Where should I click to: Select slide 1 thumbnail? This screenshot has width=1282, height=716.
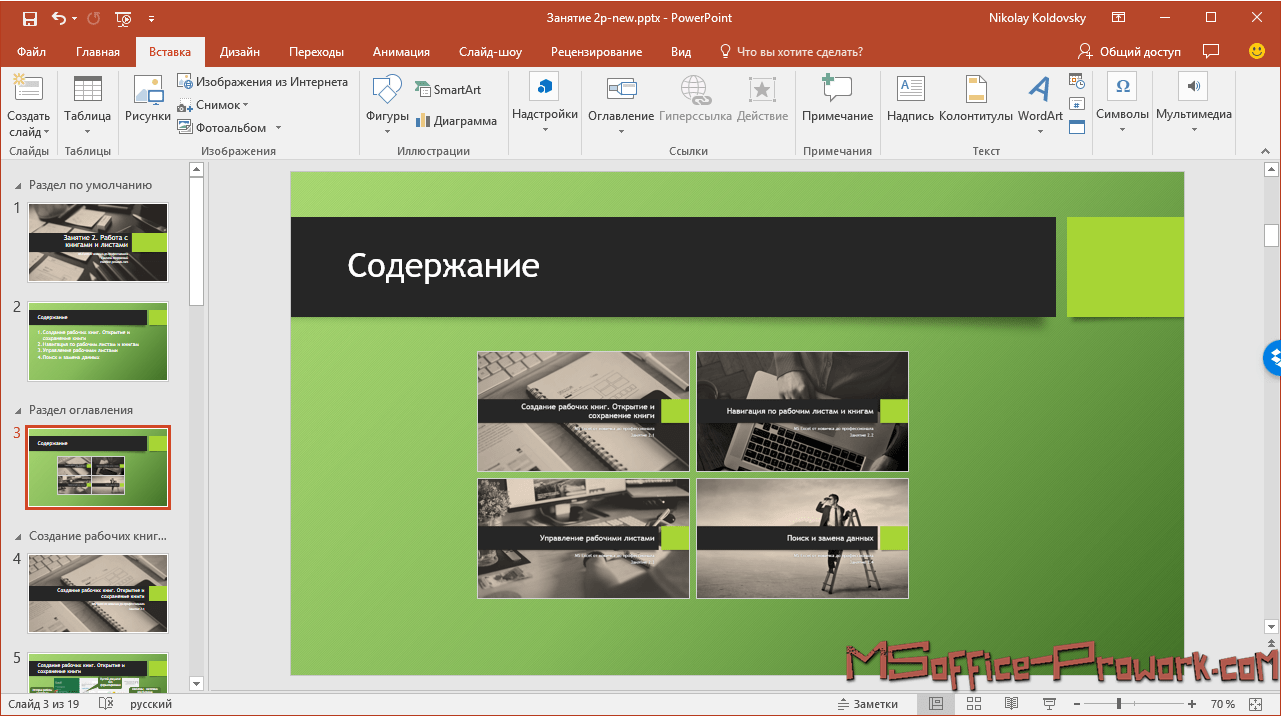tap(98, 242)
